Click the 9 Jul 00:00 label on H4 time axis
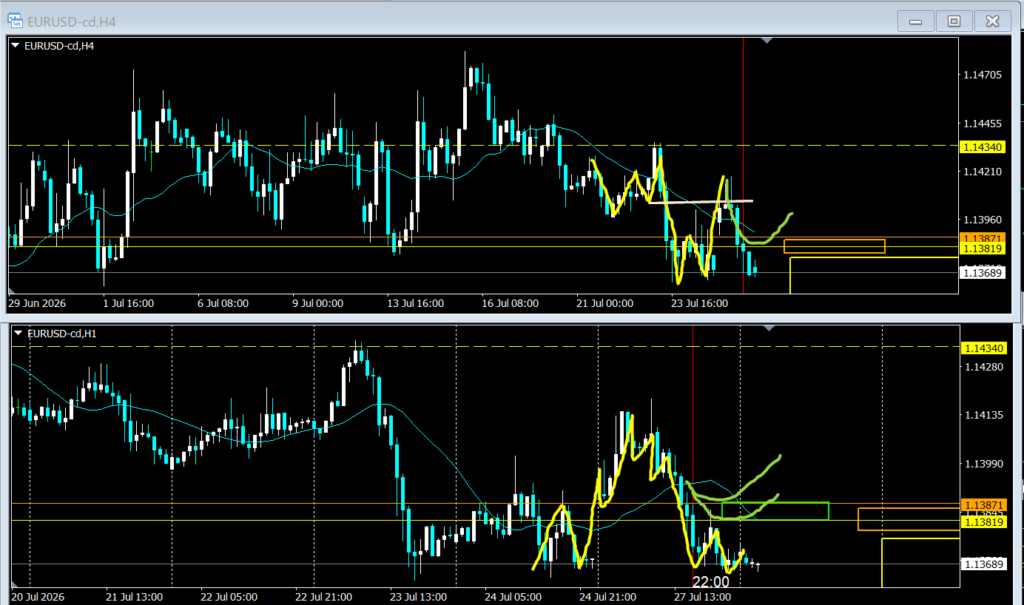Screen dimensions: 1024x605 (317, 303)
